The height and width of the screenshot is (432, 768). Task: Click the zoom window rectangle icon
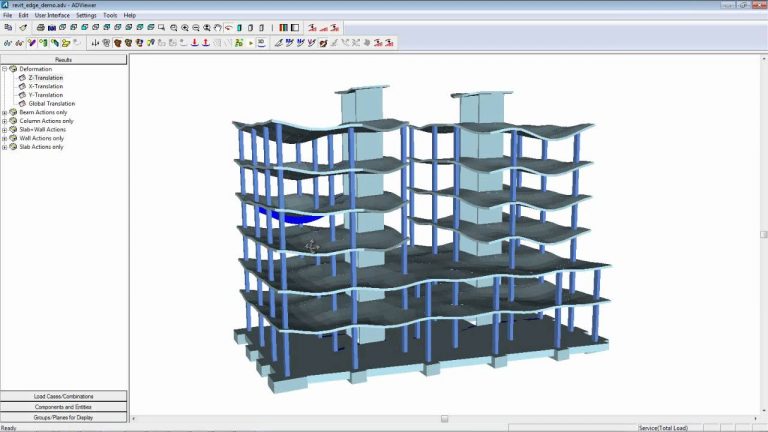click(161, 28)
